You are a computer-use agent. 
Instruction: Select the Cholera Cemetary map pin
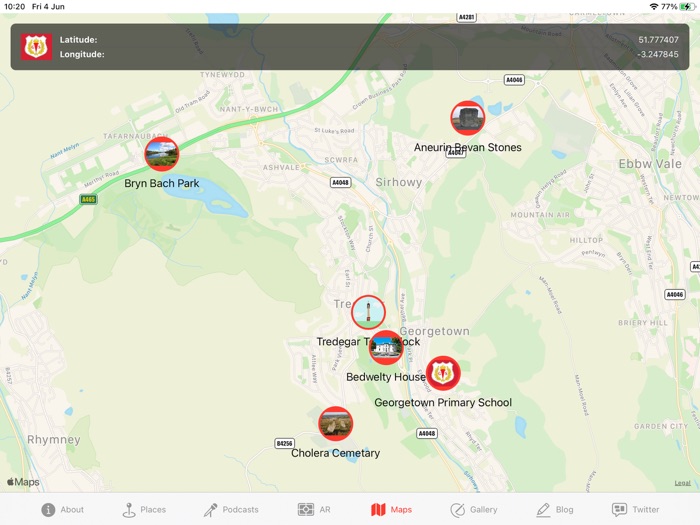point(335,424)
